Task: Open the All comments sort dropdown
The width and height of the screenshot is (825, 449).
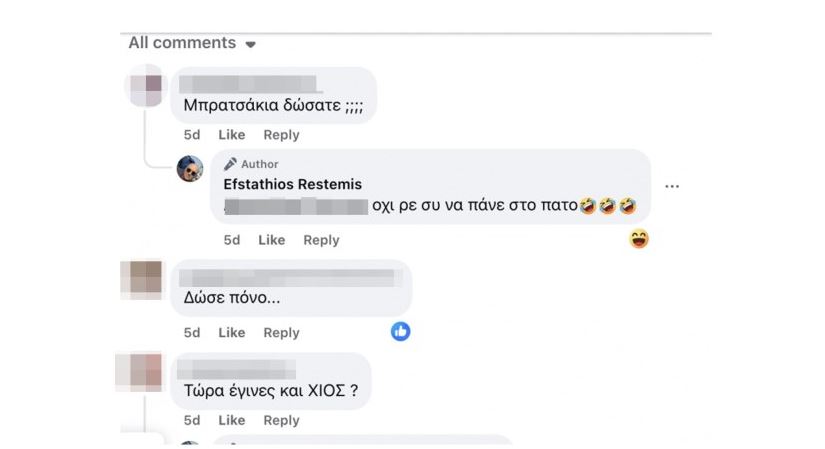Action: tap(250, 44)
